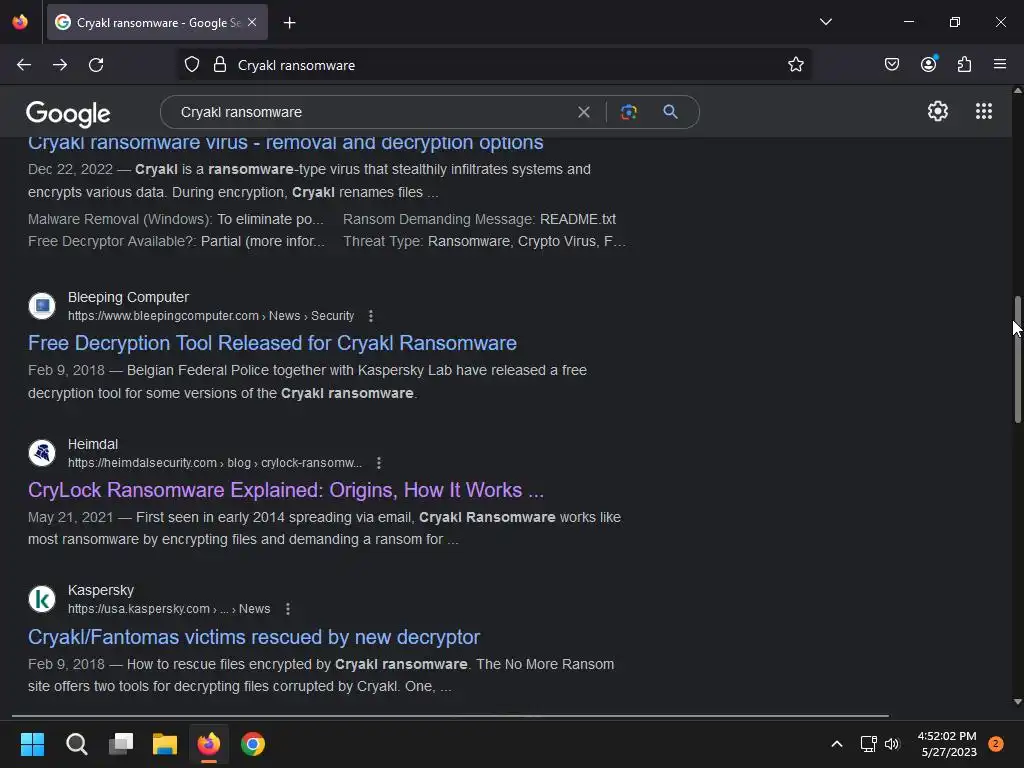Click the scrollbar up arrow

click(x=1017, y=91)
